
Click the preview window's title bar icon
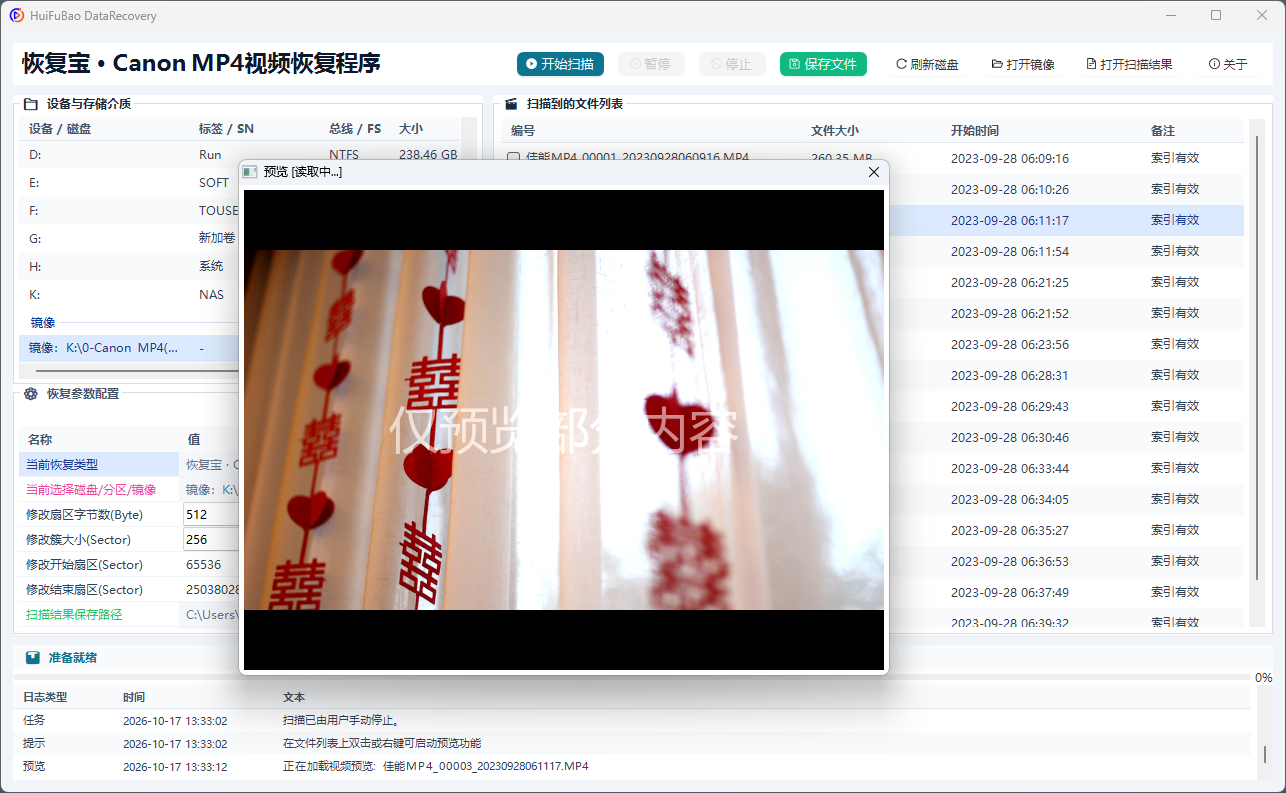[250, 172]
